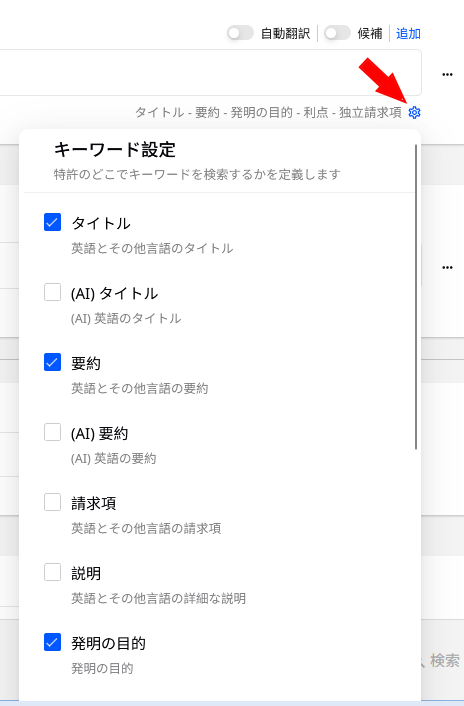Open lower three-dot more options menu

447,267
